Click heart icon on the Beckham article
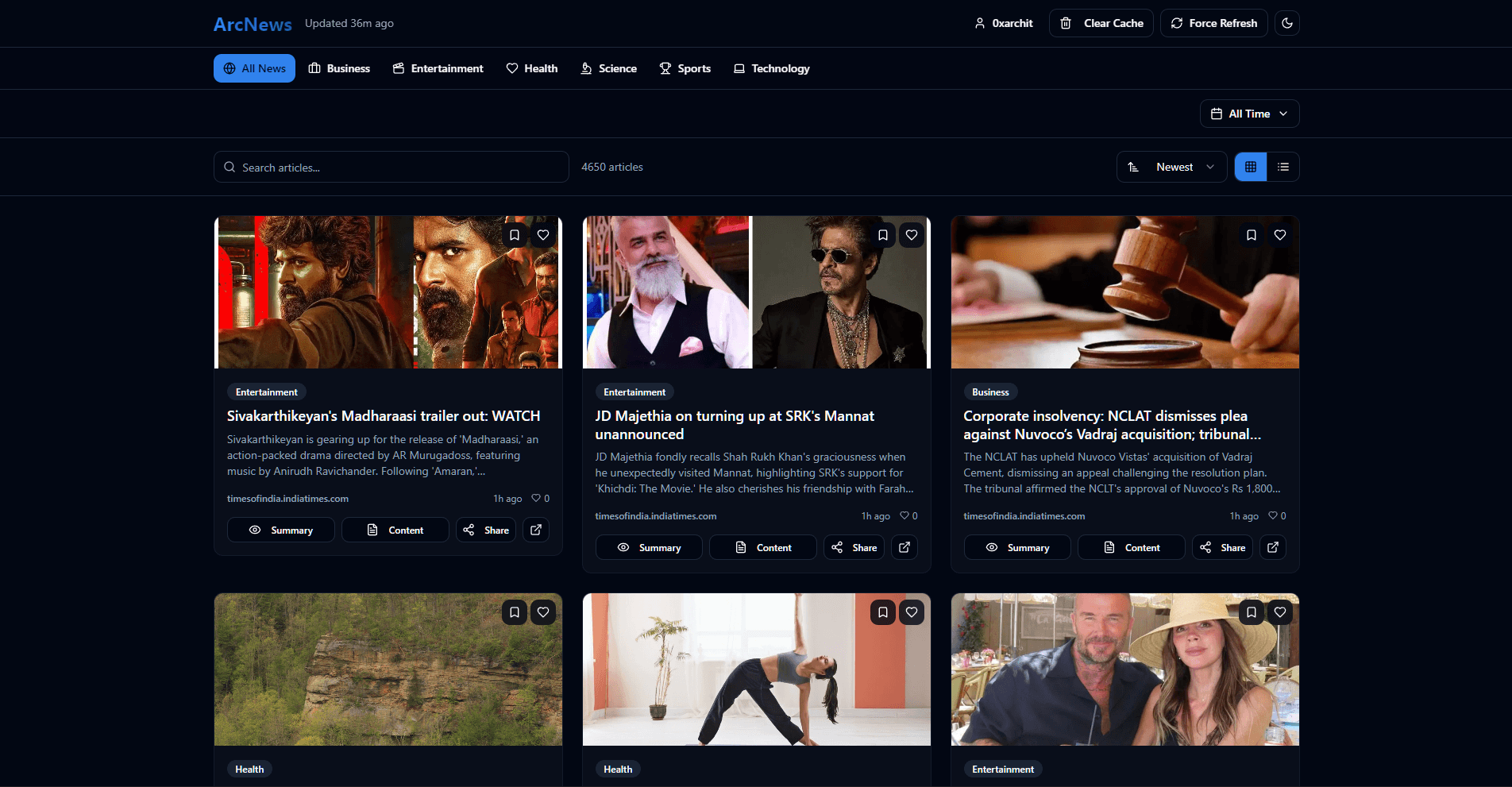Viewport: 1512px width, 787px height. (1280, 612)
